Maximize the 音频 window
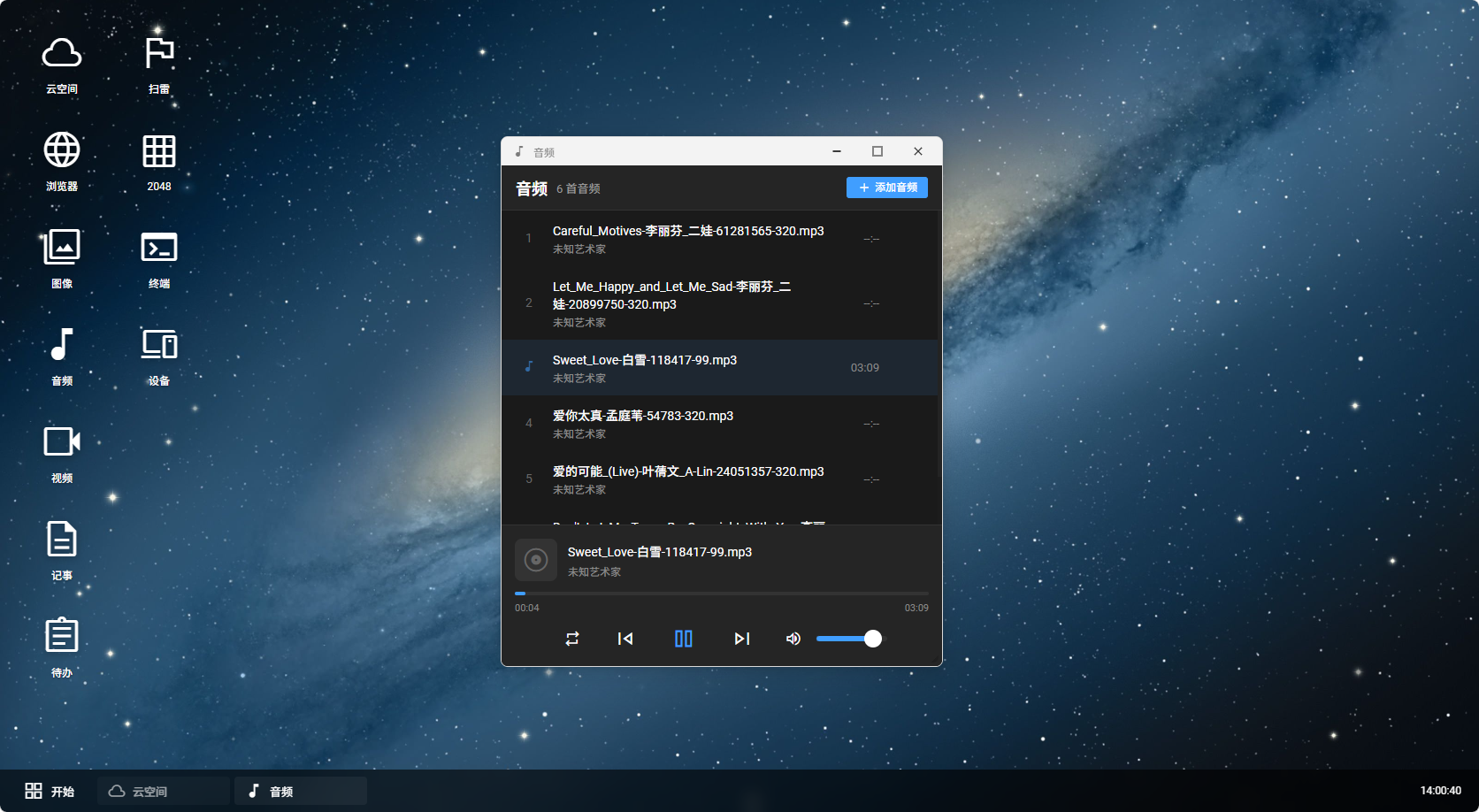Screen dimensions: 1479x812 coord(877,151)
